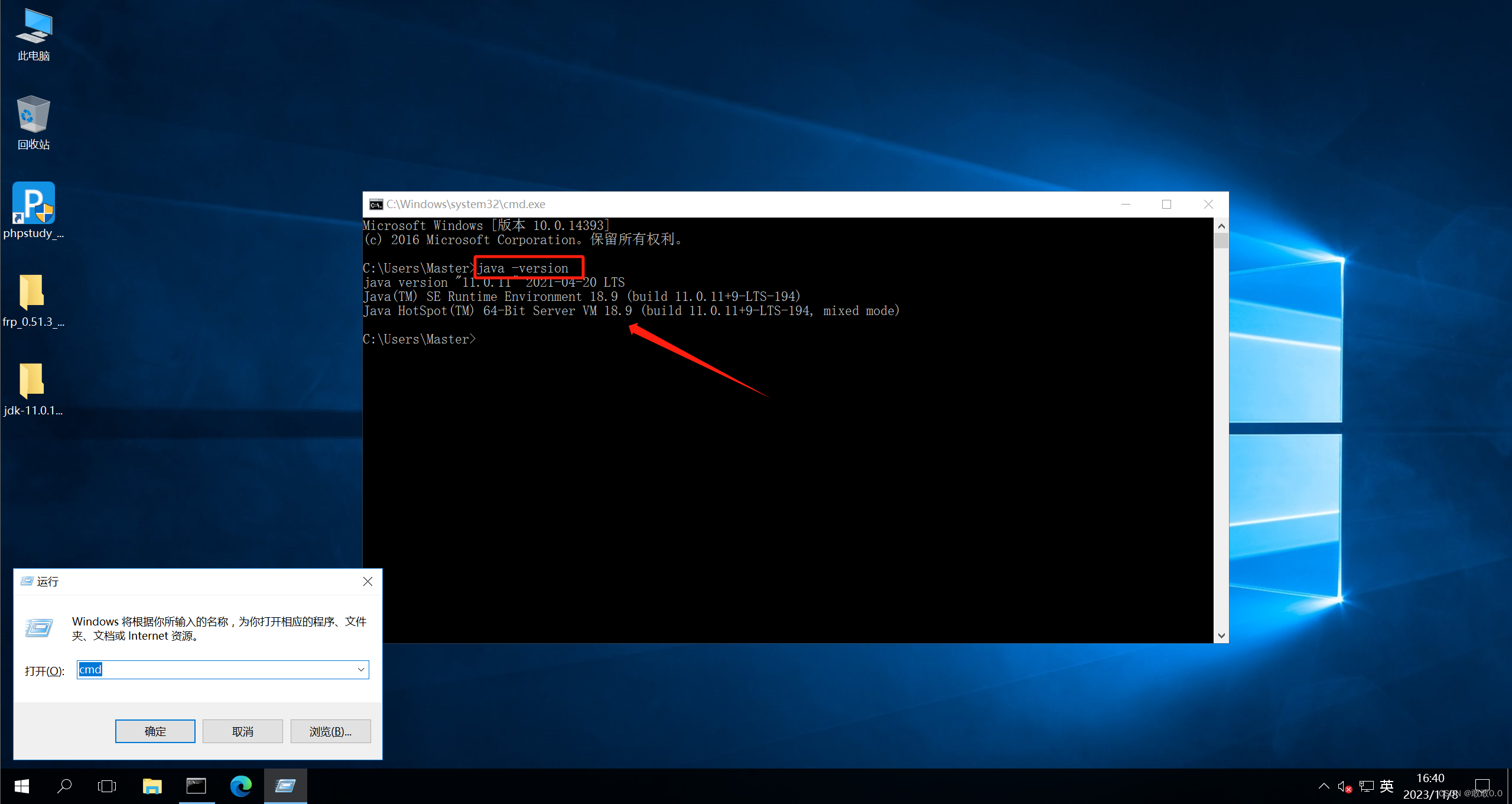The height and width of the screenshot is (804, 1512).
Task: Open Task View from the taskbar
Action: [x=107, y=786]
